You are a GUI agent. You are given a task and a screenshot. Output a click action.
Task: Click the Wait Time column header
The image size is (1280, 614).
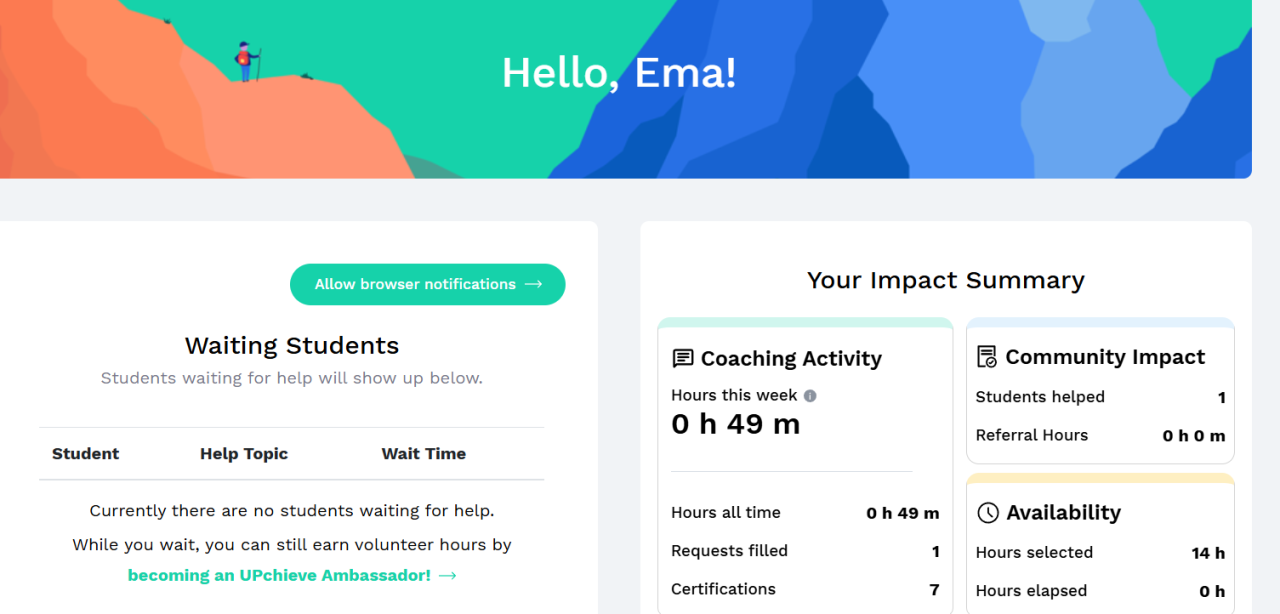423,454
